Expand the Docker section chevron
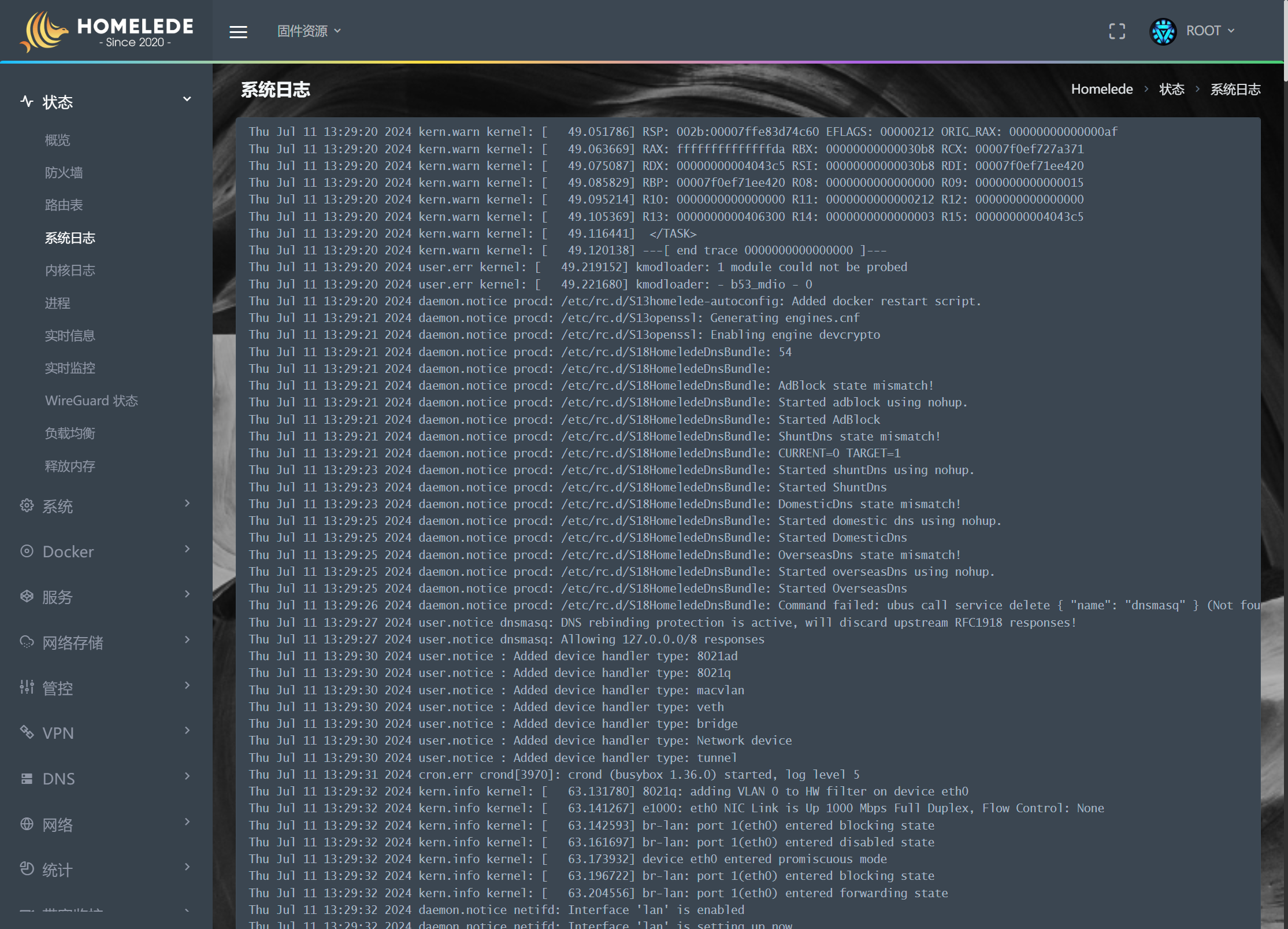 click(187, 549)
